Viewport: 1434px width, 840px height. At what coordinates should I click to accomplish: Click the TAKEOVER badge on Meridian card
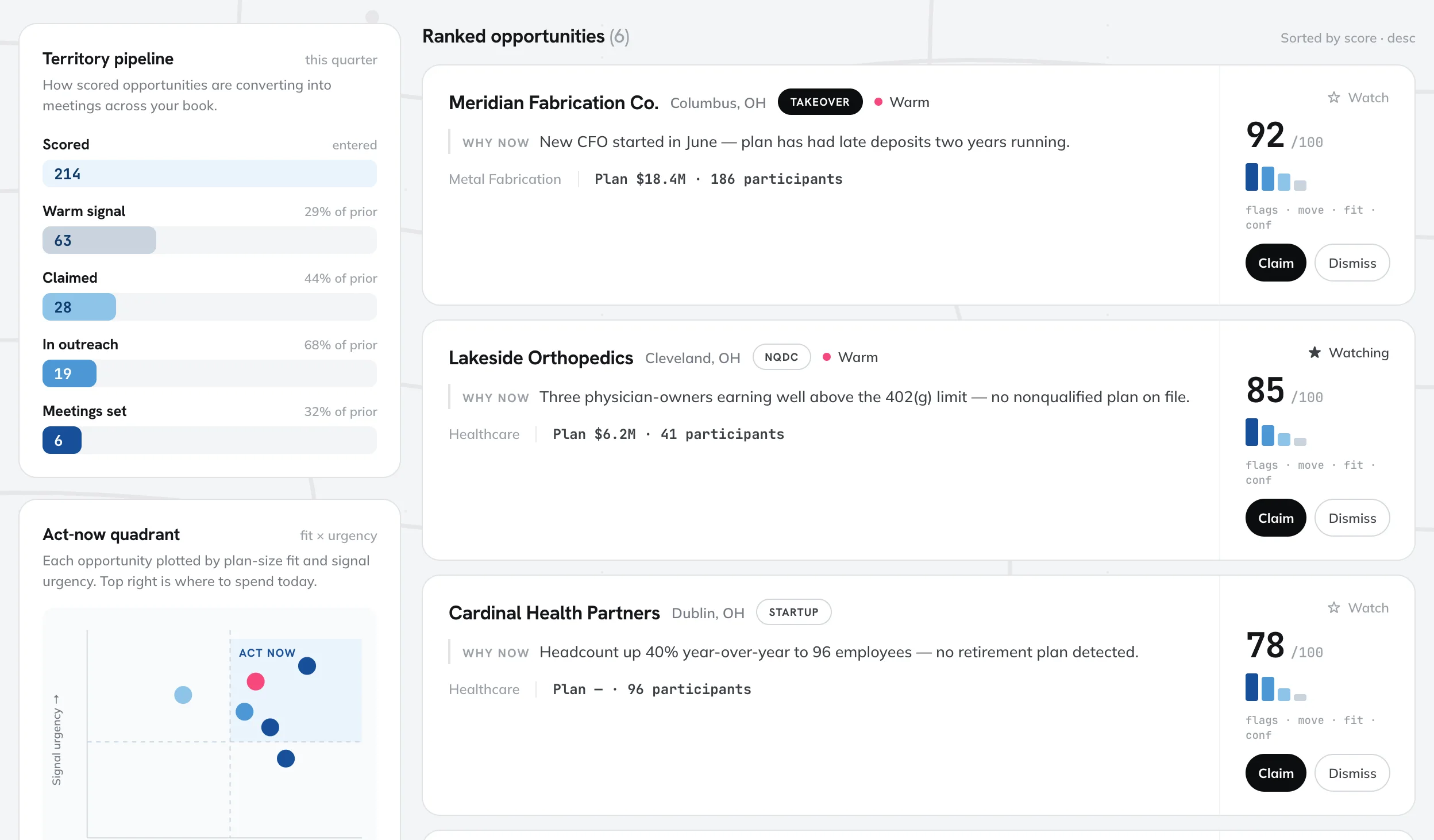820,102
